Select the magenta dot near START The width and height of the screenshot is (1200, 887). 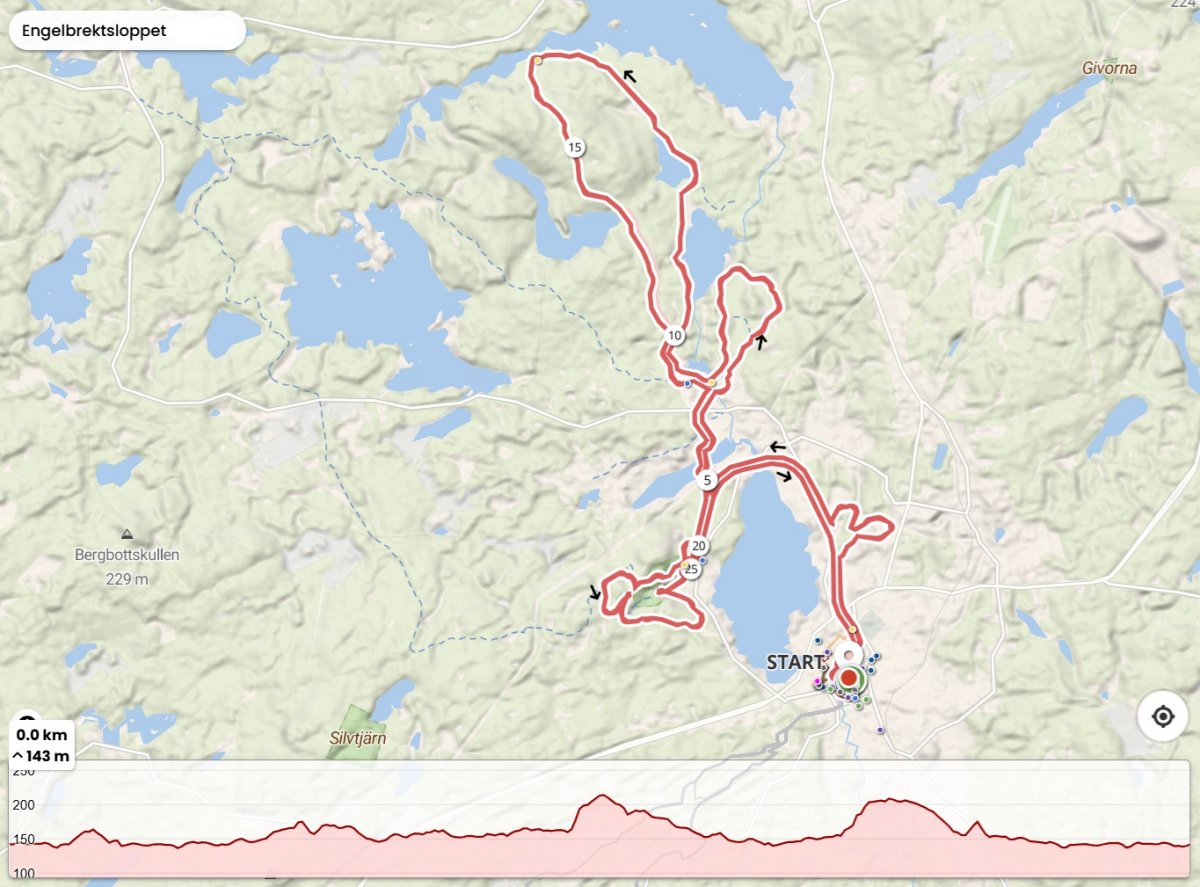click(x=817, y=681)
